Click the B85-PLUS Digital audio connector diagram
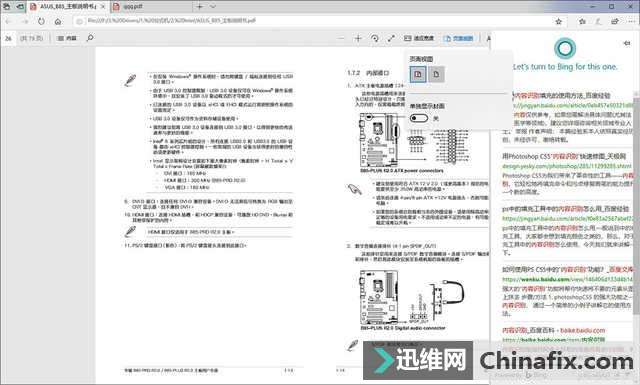 pyautogui.click(x=411, y=297)
